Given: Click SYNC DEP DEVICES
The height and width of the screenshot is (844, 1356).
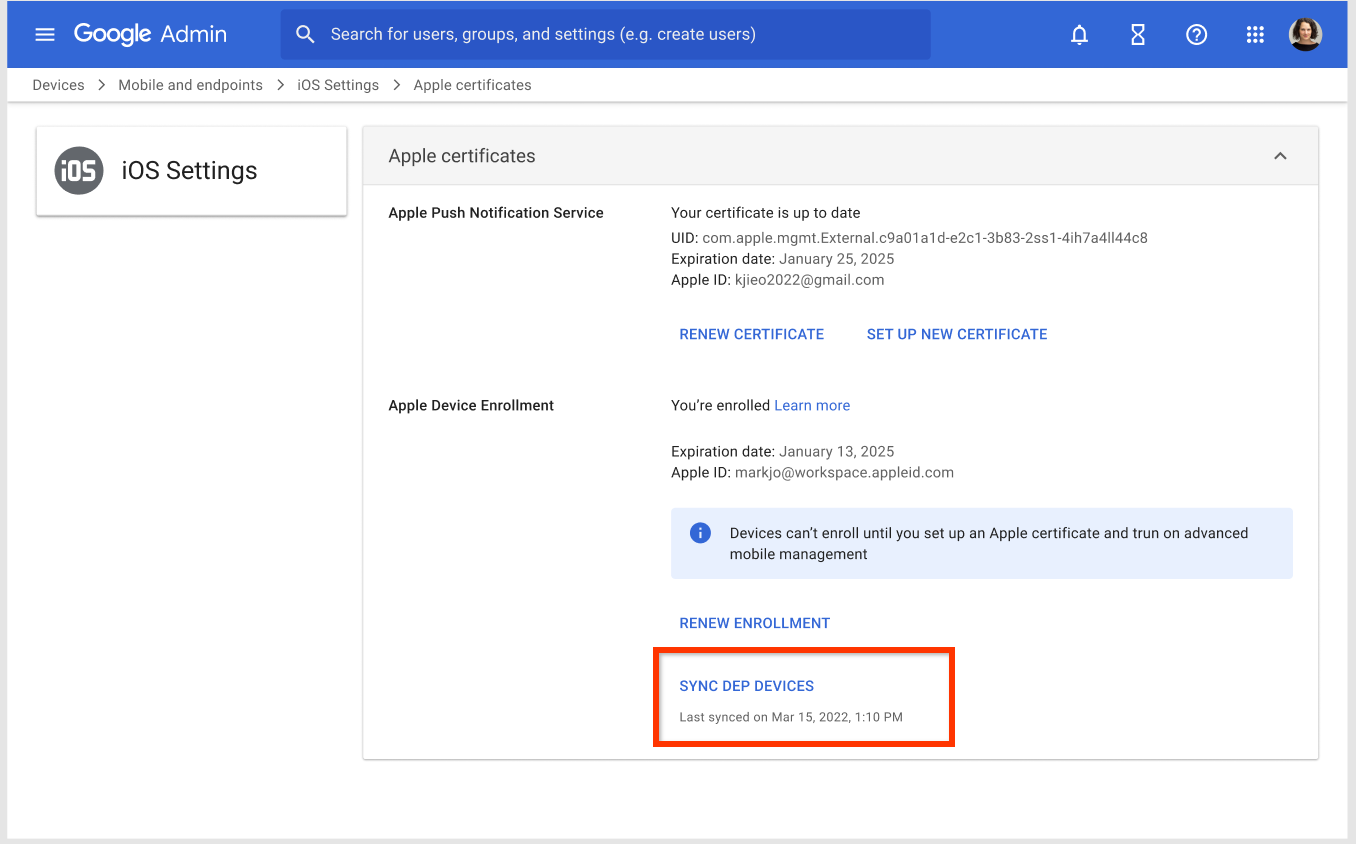Looking at the screenshot, I should pos(747,686).
